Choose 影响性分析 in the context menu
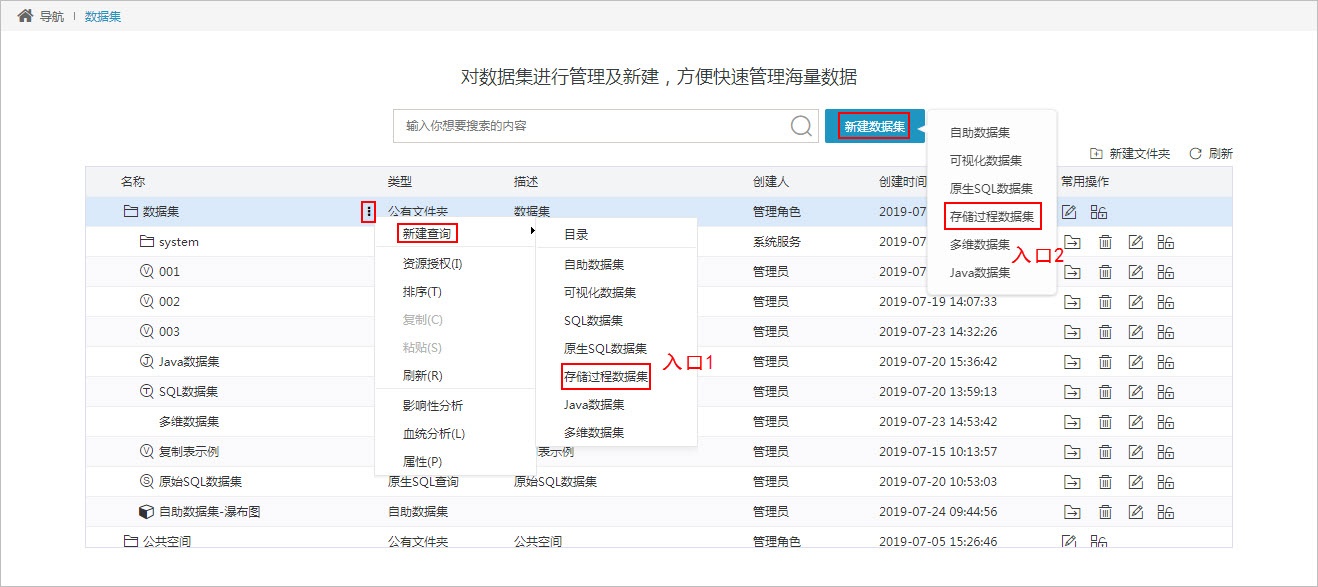 pyautogui.click(x=433, y=406)
